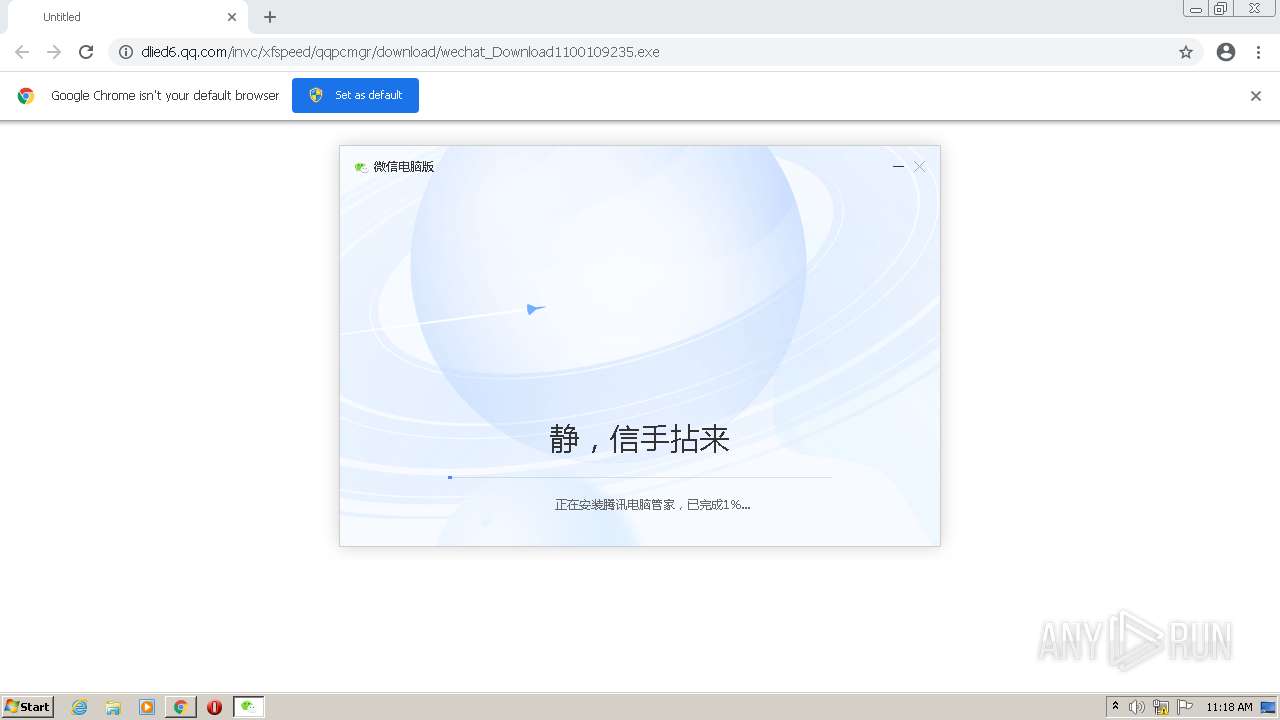Go forward to next page
The width and height of the screenshot is (1280, 720).
54,52
